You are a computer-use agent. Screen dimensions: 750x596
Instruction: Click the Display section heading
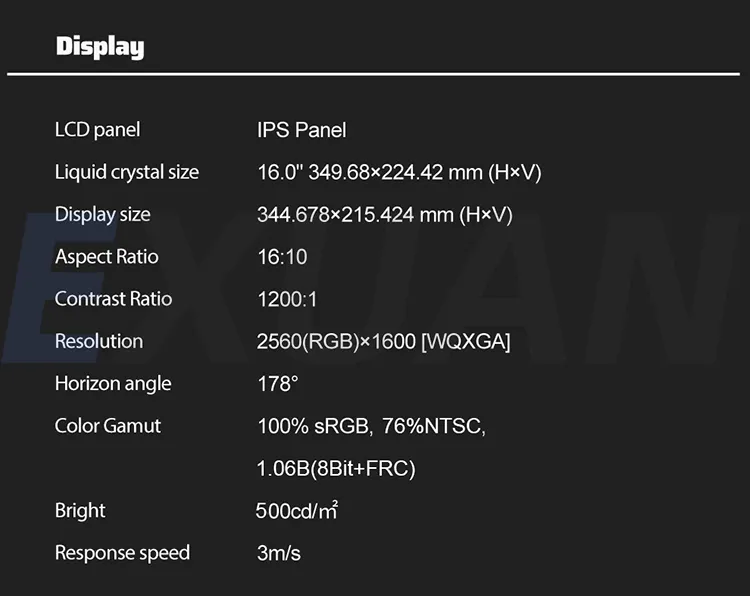99,47
